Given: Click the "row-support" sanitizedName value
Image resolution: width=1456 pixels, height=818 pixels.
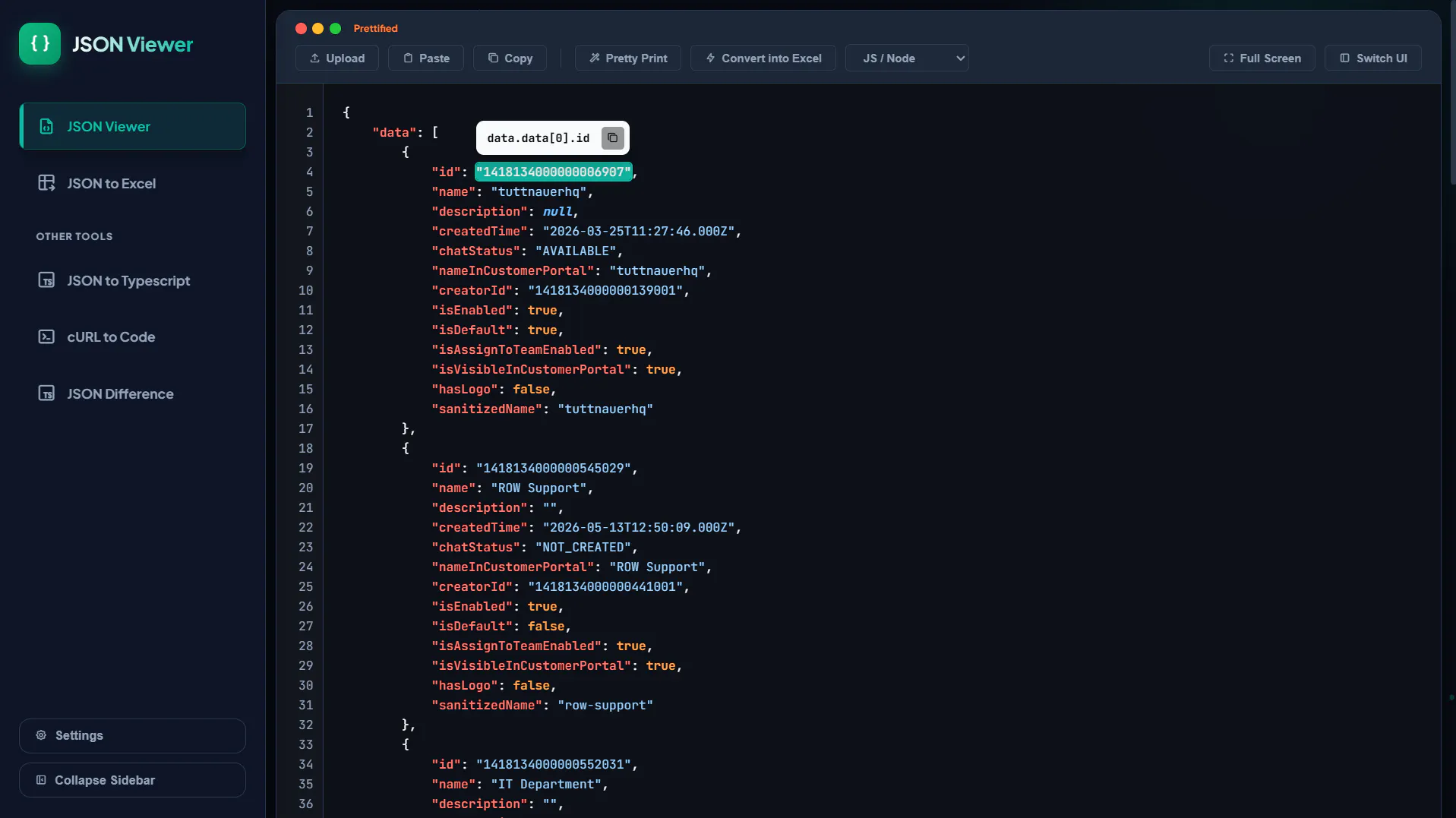Looking at the screenshot, I should pos(605,705).
